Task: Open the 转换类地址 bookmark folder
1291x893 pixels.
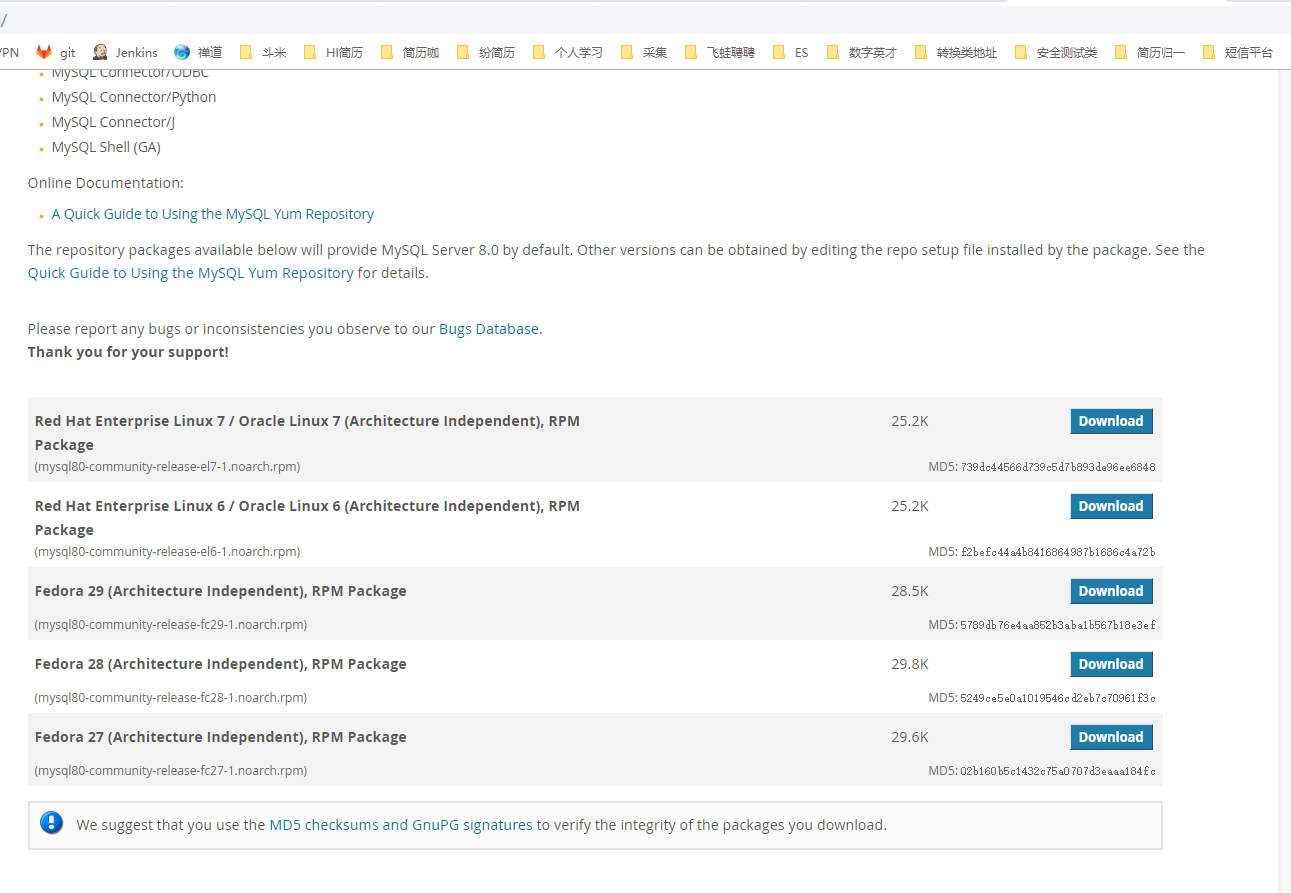Action: click(956, 53)
